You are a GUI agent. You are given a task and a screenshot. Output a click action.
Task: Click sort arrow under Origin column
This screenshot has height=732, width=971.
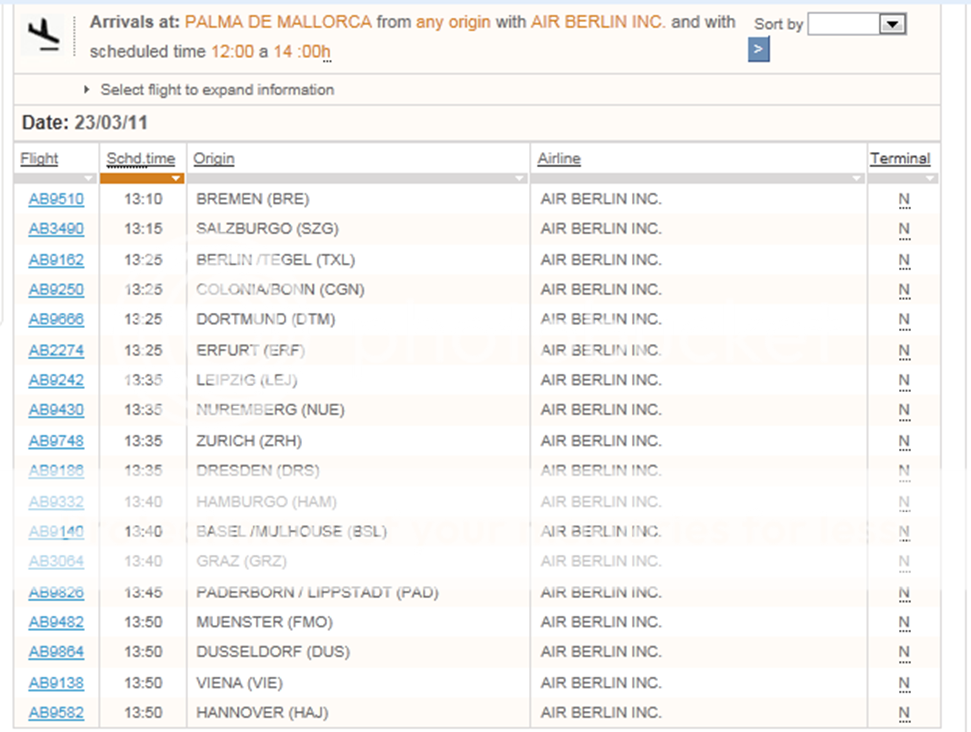click(518, 178)
